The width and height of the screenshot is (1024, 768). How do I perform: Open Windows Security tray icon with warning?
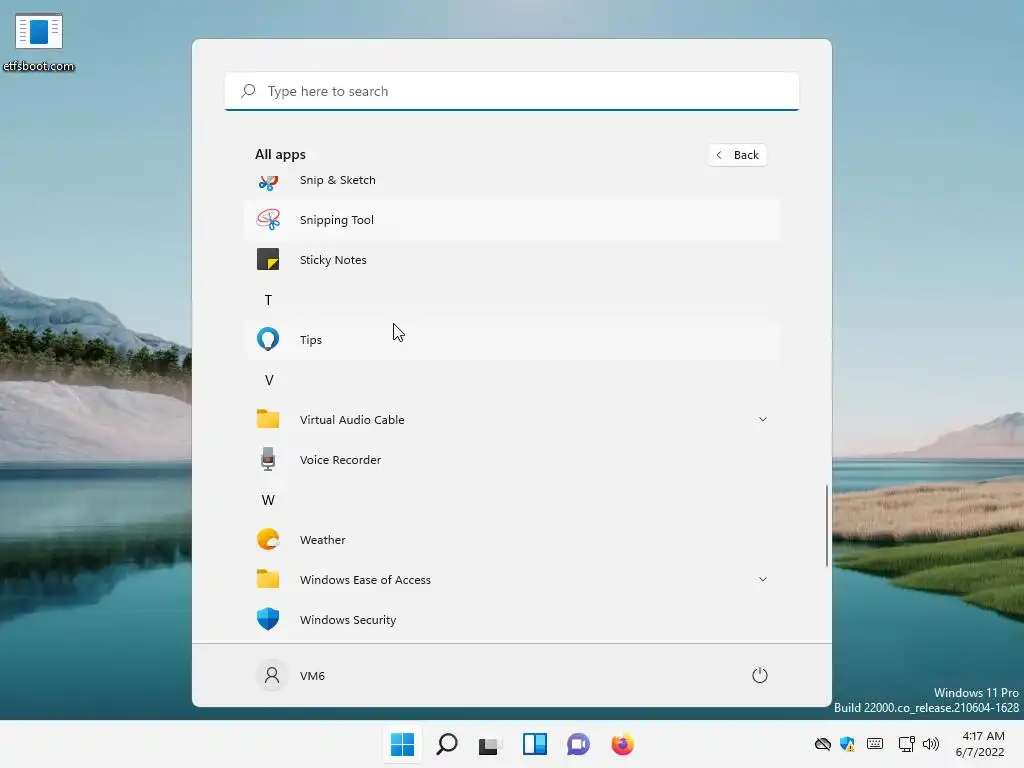click(848, 744)
